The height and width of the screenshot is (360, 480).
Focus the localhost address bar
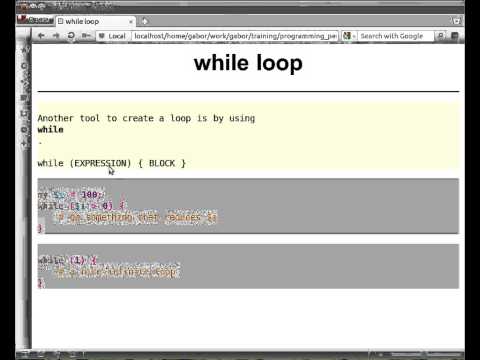pos(235,36)
